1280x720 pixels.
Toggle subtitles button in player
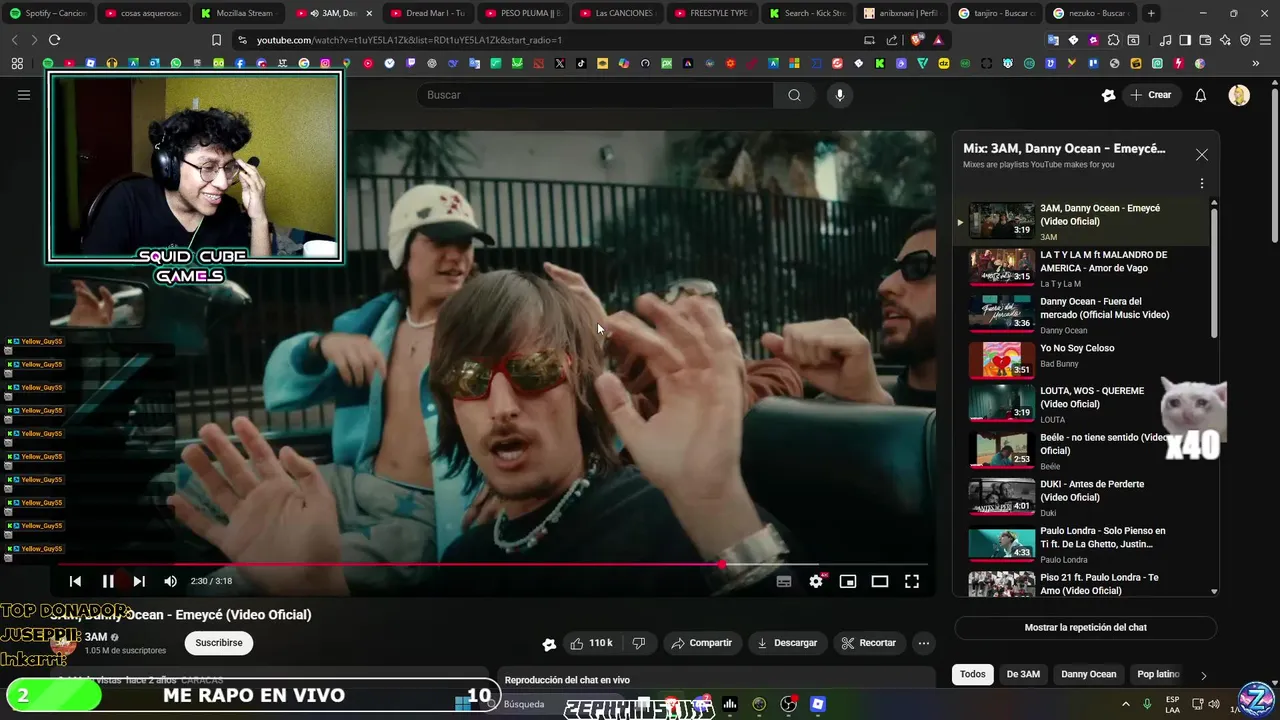click(784, 581)
